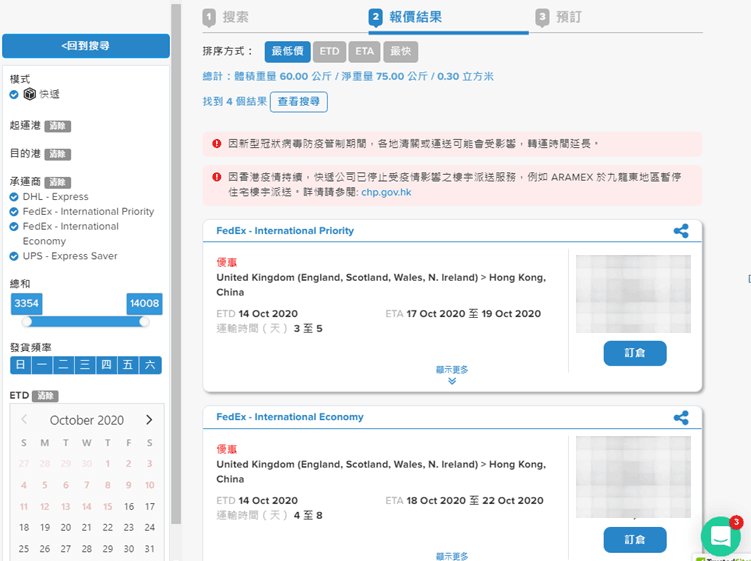Screen dimensions: 751x561
Task: Click the express package cube icon
Action: [30, 94]
